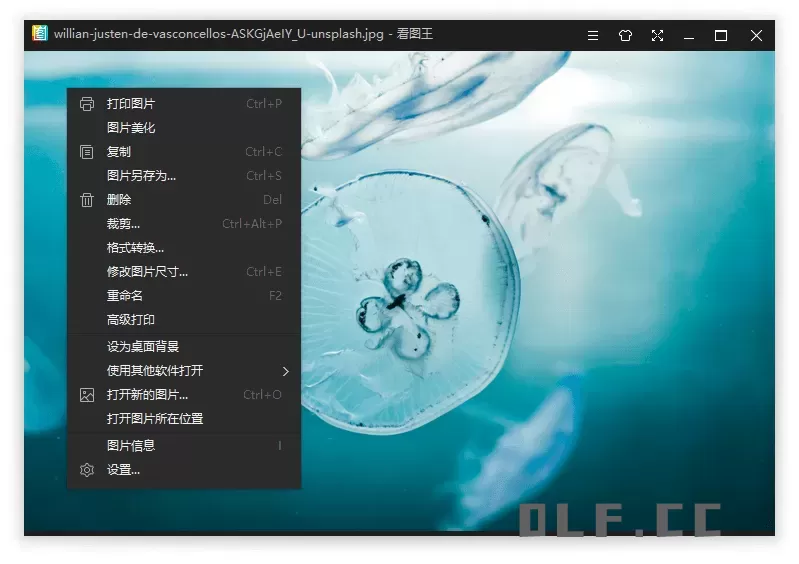This screenshot has width=799, height=564.
Task: Expand the 使用其他软件打开 submenu arrow
Action: 285,371
